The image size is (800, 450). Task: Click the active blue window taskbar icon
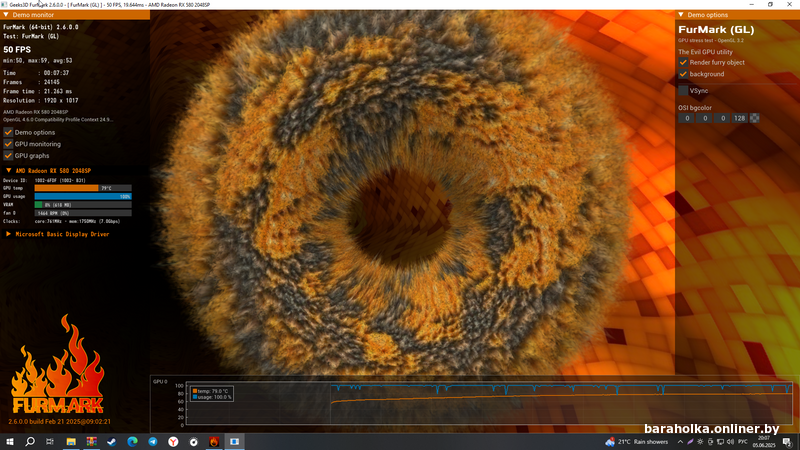pyautogui.click(x=234, y=441)
